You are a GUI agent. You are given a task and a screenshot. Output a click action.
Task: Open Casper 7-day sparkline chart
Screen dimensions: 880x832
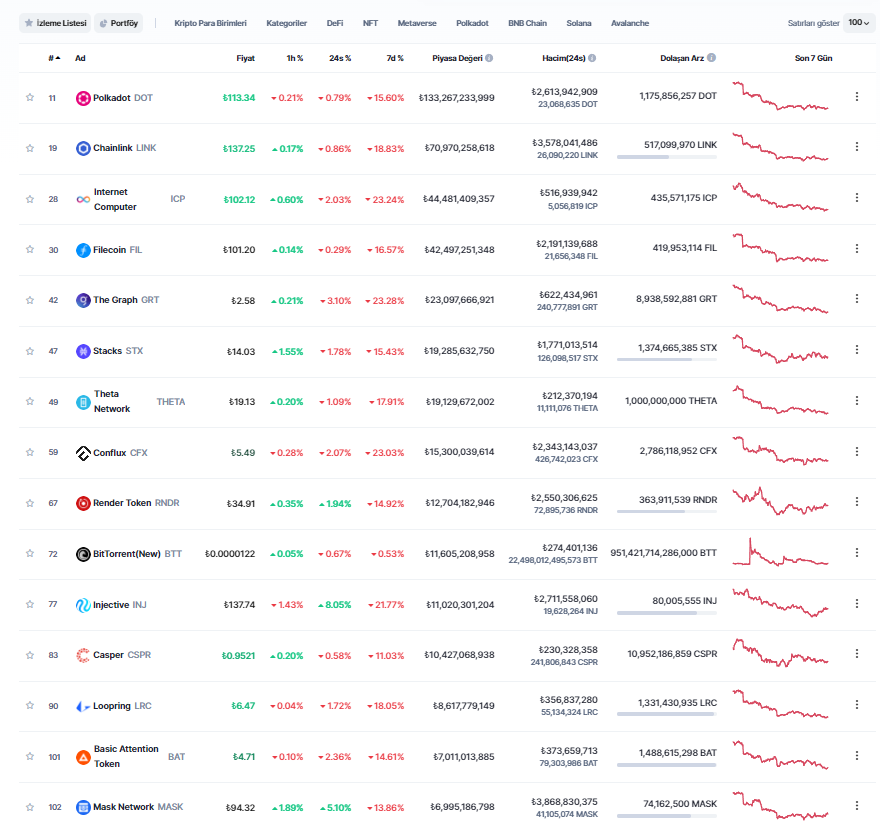click(x=780, y=653)
